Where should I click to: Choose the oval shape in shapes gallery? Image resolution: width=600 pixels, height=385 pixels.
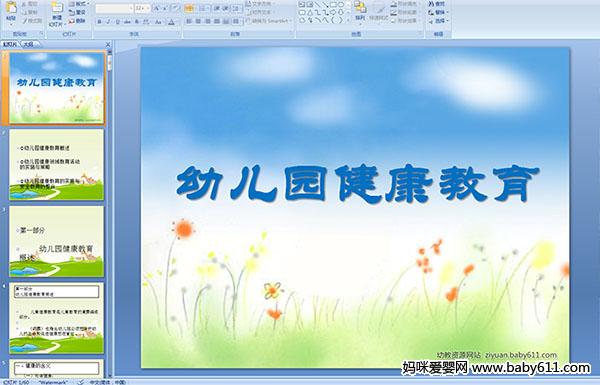point(341,5)
